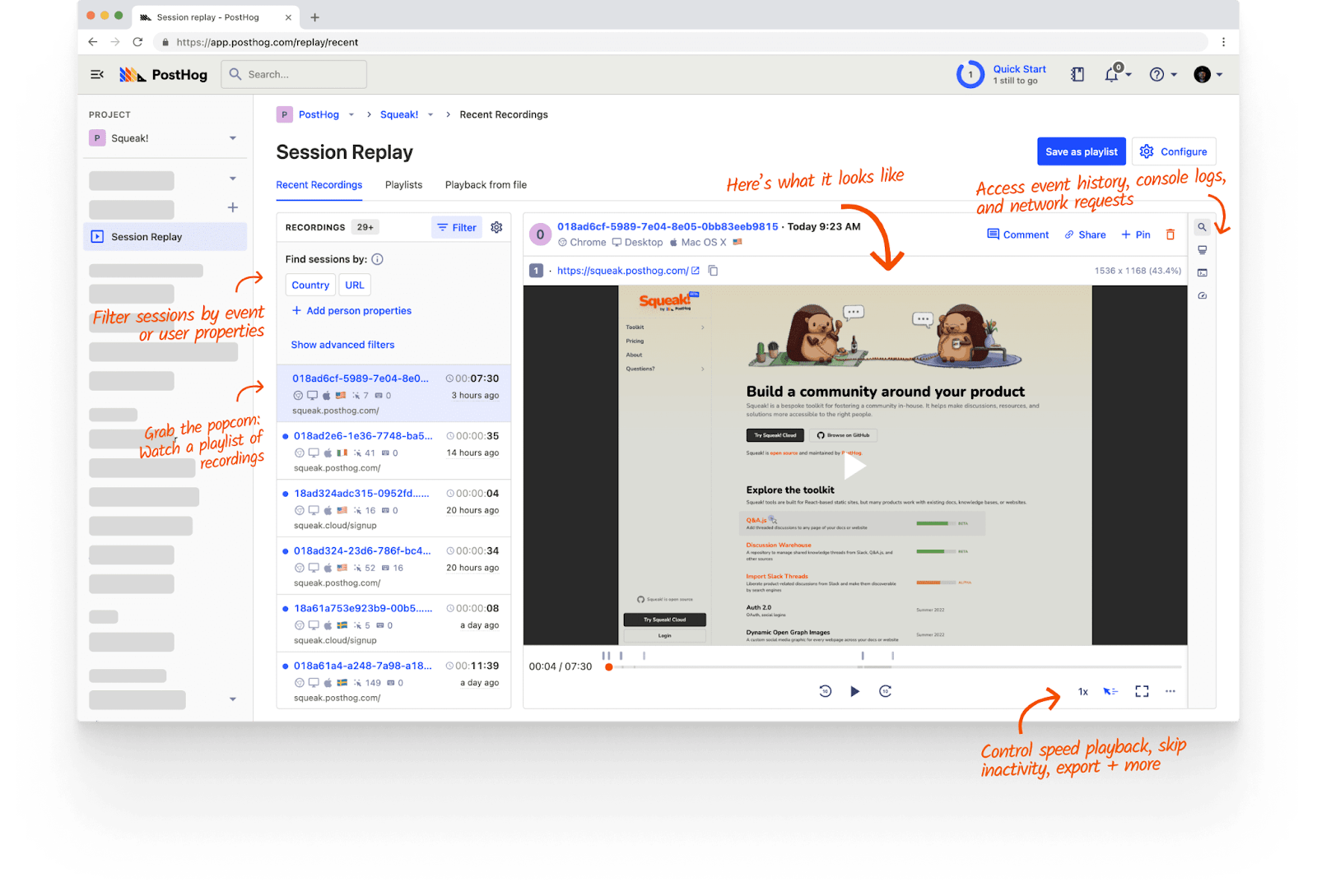1317x896 pixels.
Task: Open the notifications bell
Action: pyautogui.click(x=1113, y=74)
